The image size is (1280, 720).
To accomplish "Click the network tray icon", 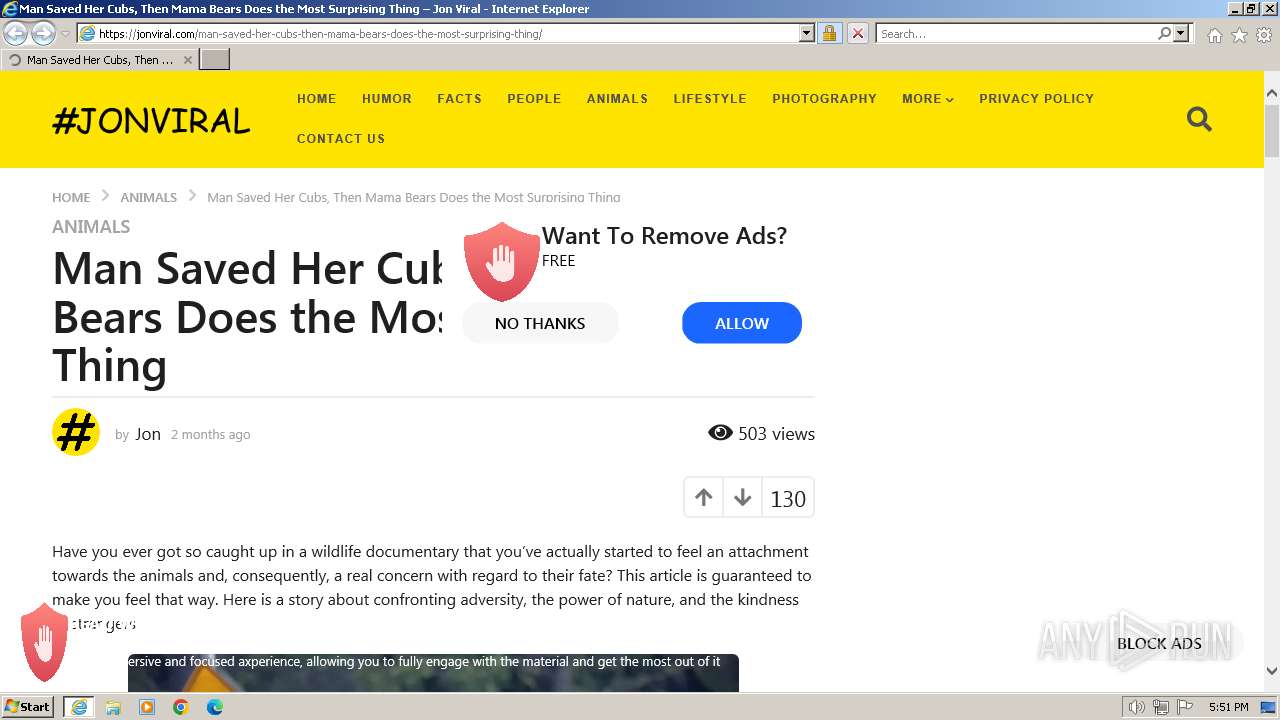I will [1161, 707].
